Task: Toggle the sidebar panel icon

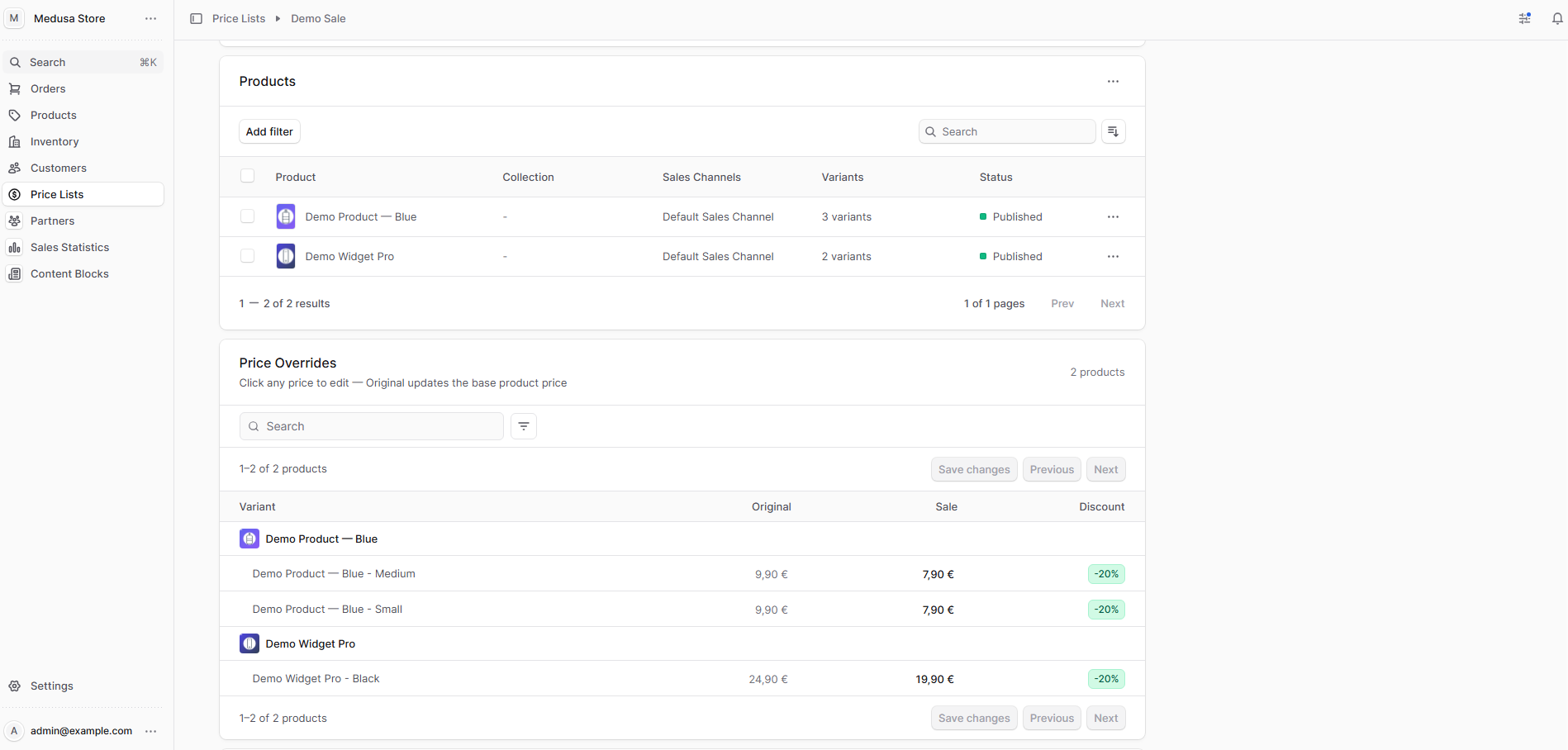Action: 196,18
